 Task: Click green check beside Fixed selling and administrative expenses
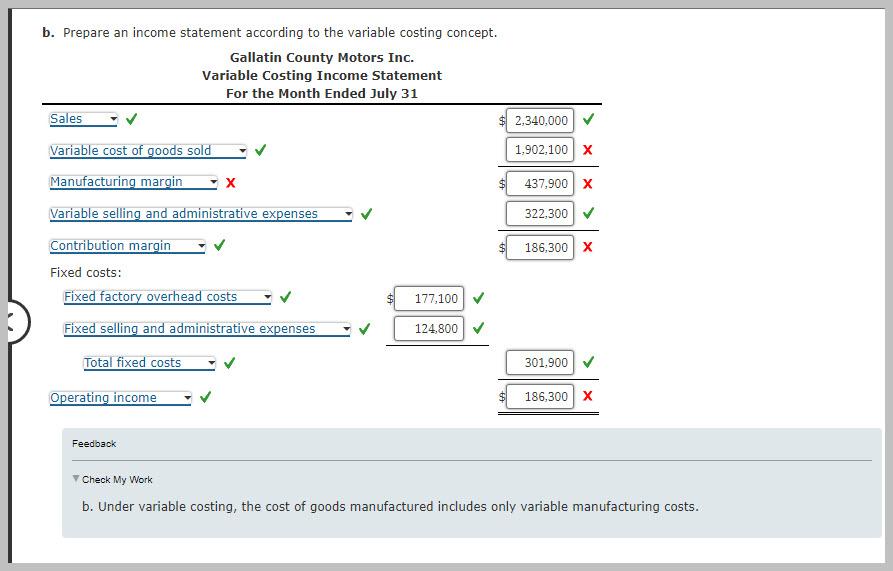click(364, 328)
